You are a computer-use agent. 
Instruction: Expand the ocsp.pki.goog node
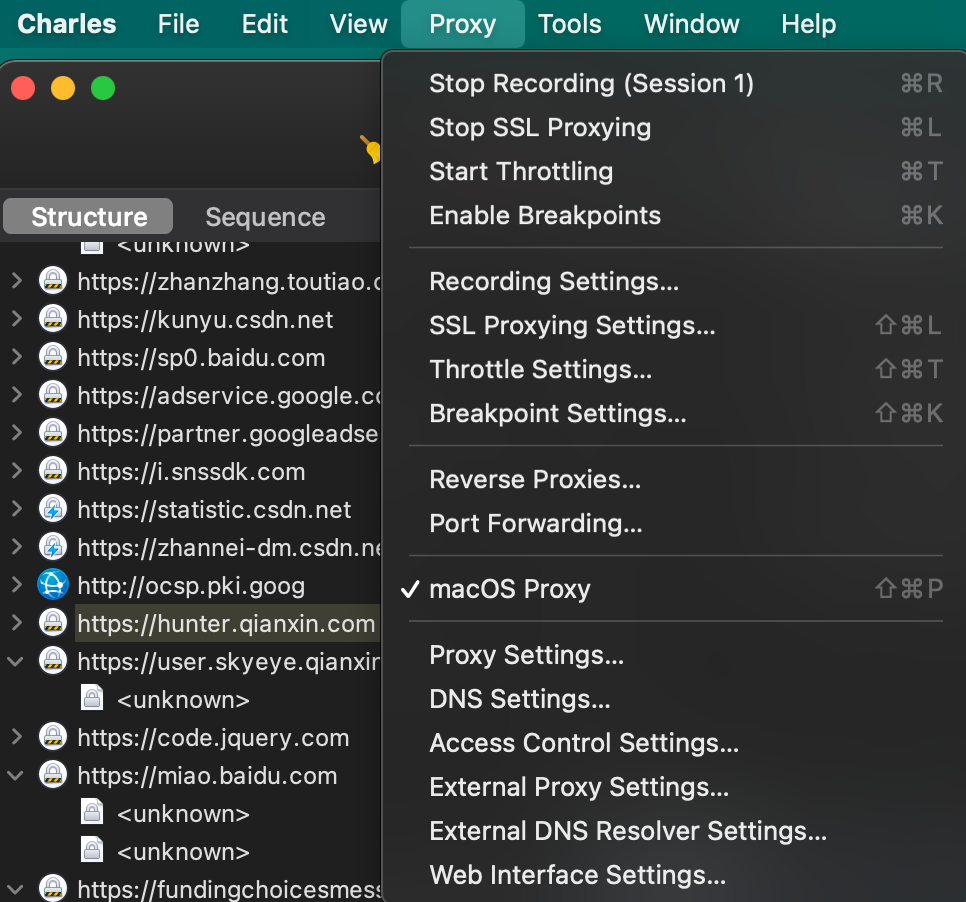[17, 585]
